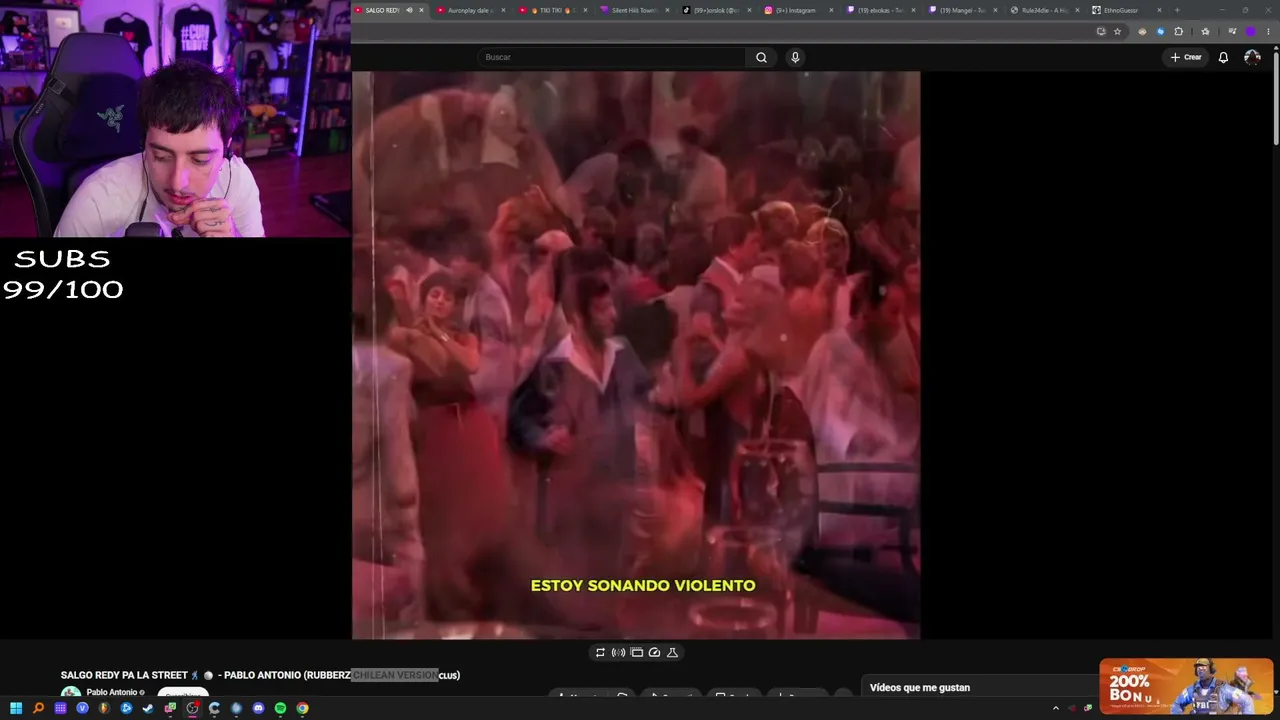Switch to the SALGO REDY YouTube tab
This screenshot has height=720, width=1280.
[x=381, y=10]
